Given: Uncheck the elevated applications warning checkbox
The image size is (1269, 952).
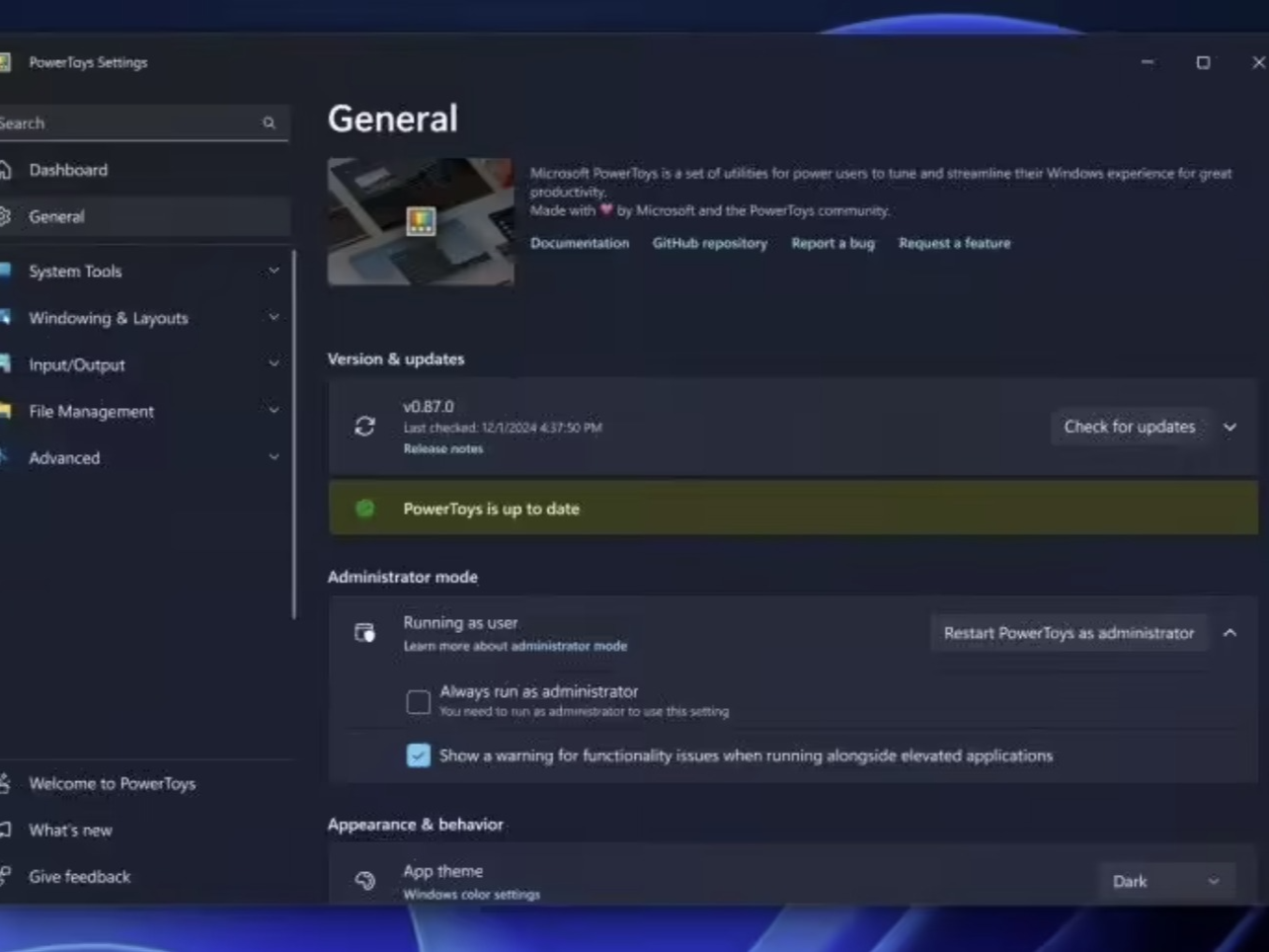Looking at the screenshot, I should click(418, 755).
